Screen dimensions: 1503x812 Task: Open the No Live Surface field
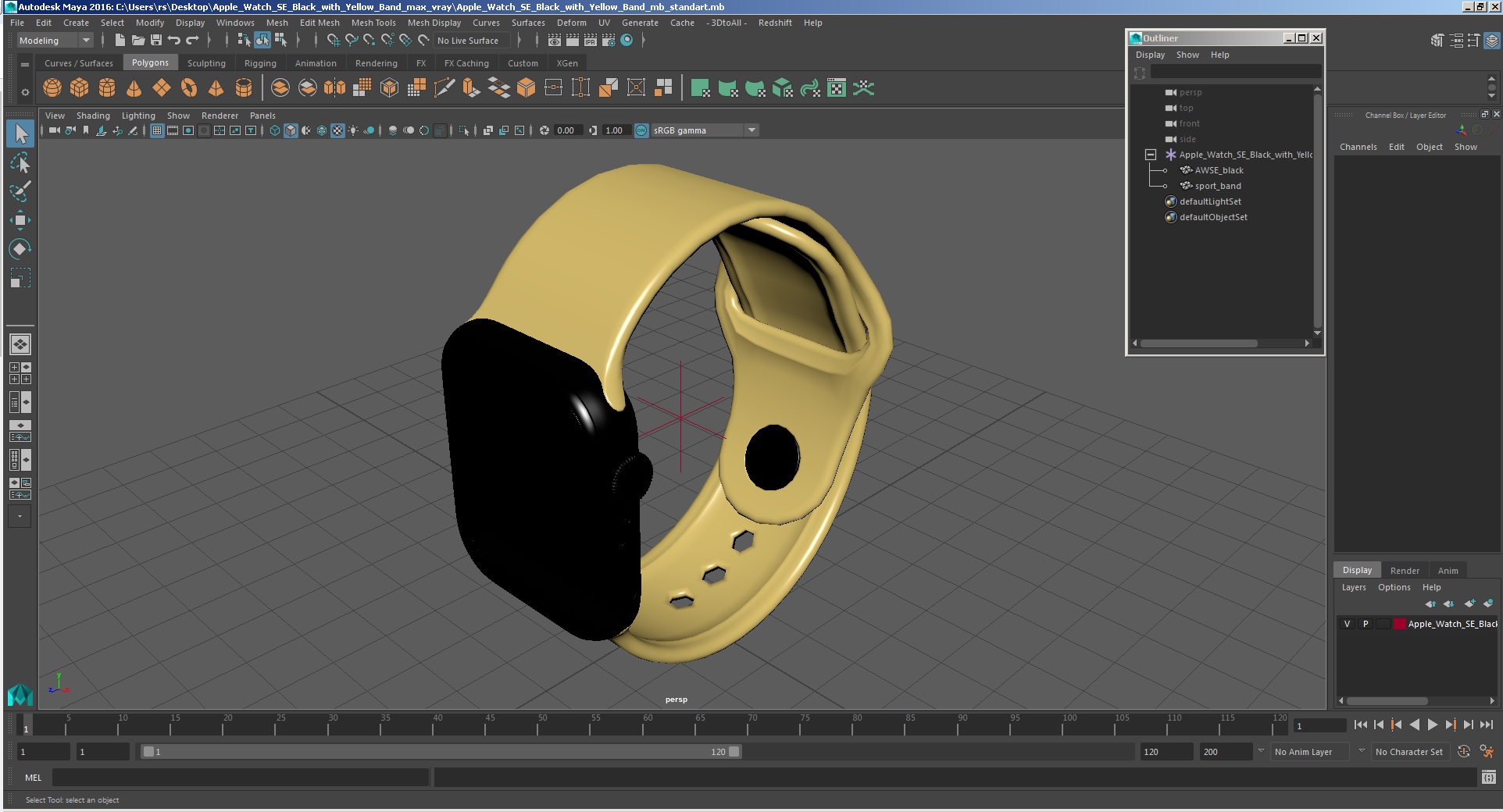(x=473, y=41)
